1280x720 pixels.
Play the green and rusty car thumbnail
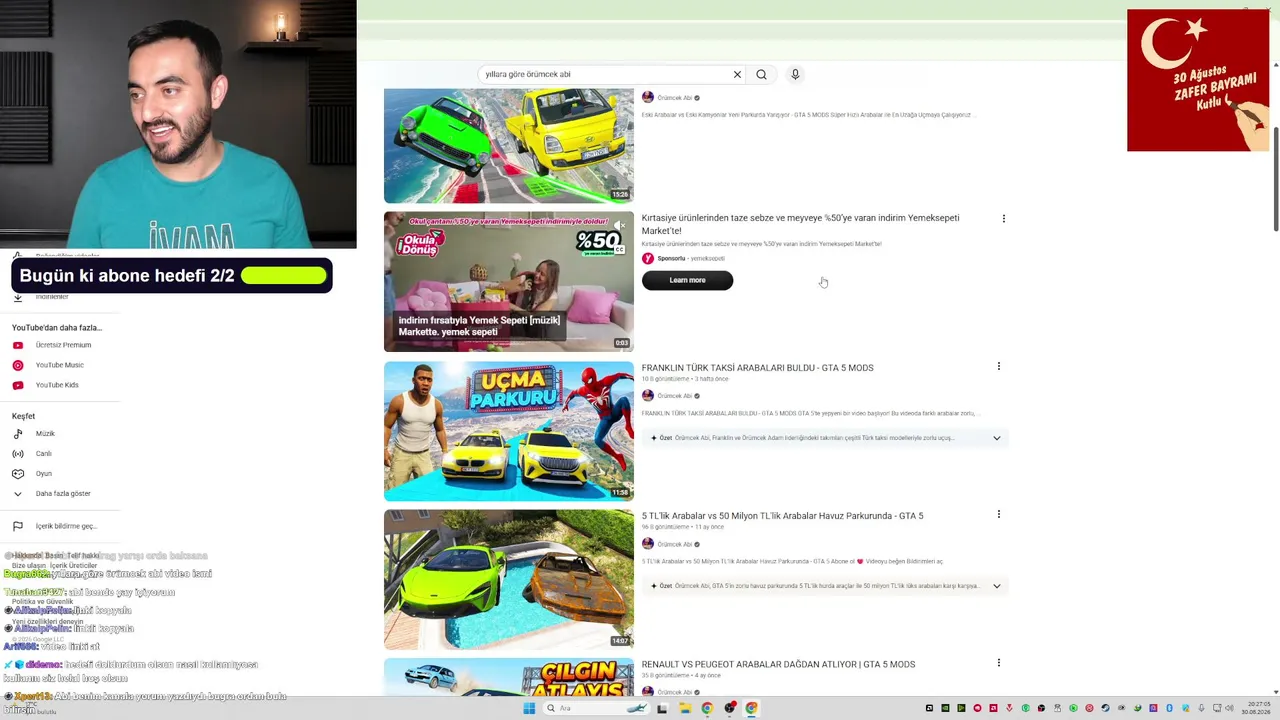point(509,580)
